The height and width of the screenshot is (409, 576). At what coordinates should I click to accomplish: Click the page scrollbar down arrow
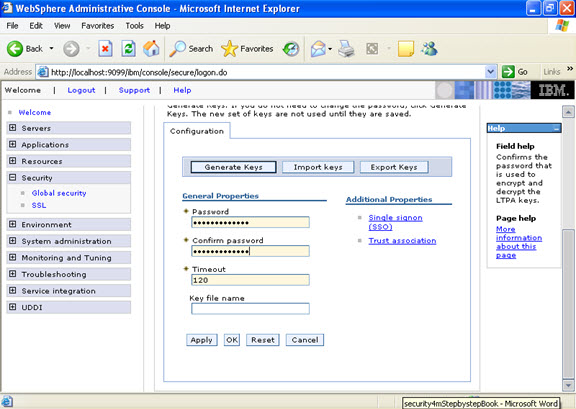568,385
